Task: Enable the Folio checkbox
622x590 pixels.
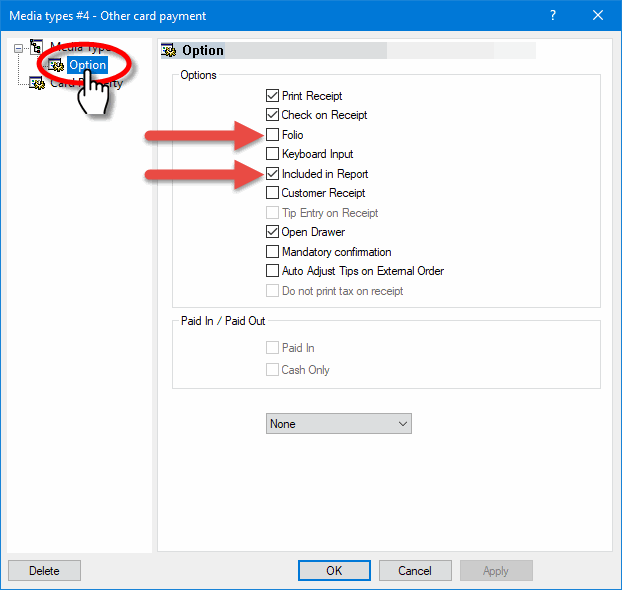Action: point(272,135)
